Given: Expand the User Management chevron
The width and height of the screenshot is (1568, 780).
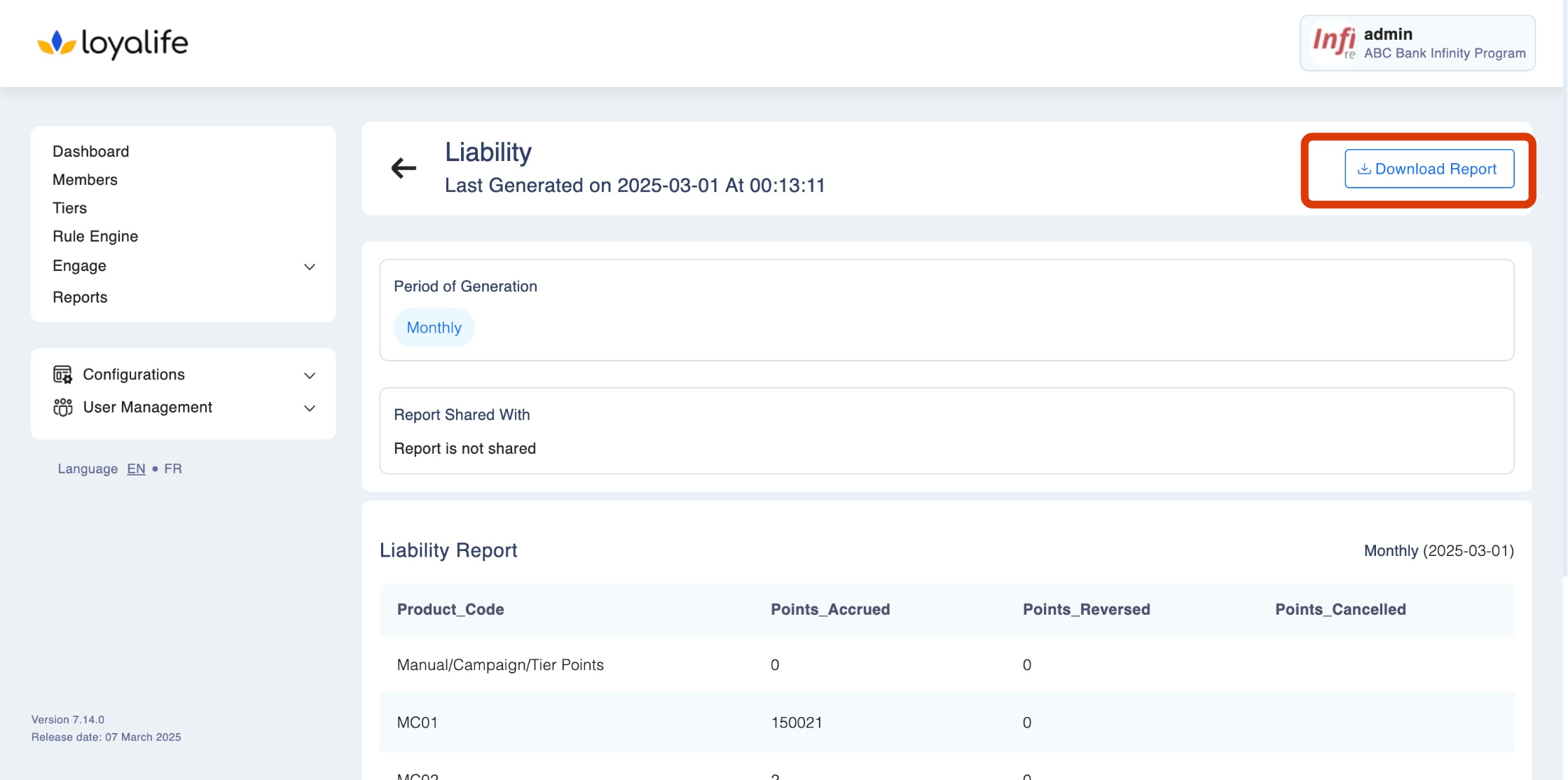Looking at the screenshot, I should click(309, 408).
